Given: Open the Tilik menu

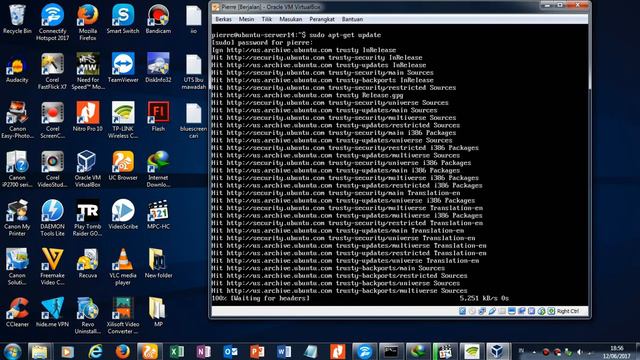Looking at the screenshot, I should [x=267, y=19].
